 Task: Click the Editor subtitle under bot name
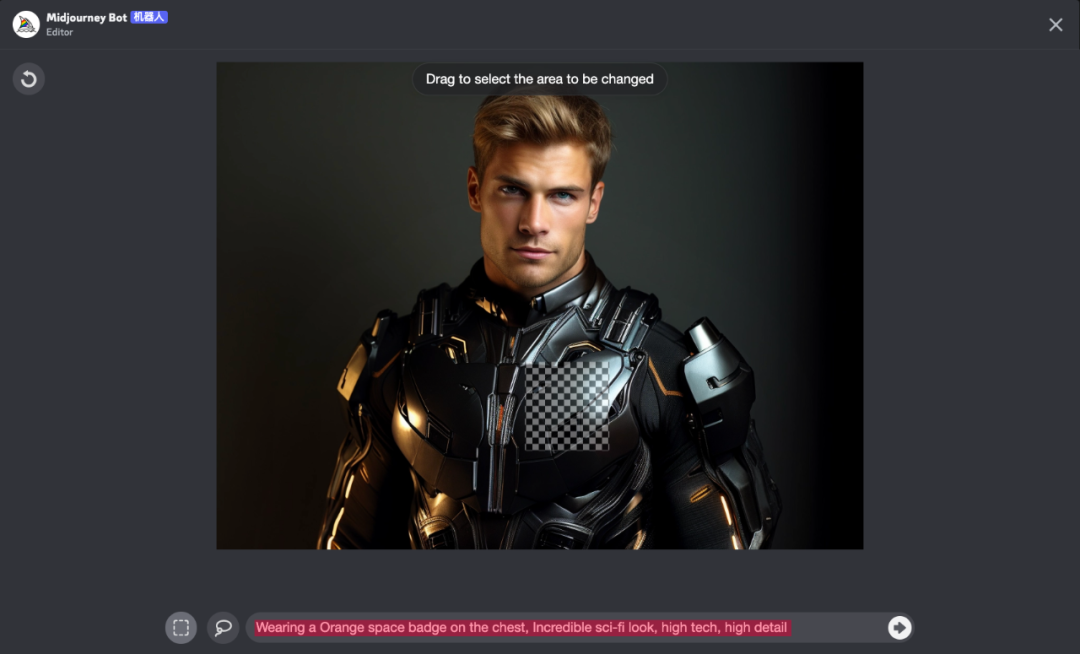pos(60,33)
